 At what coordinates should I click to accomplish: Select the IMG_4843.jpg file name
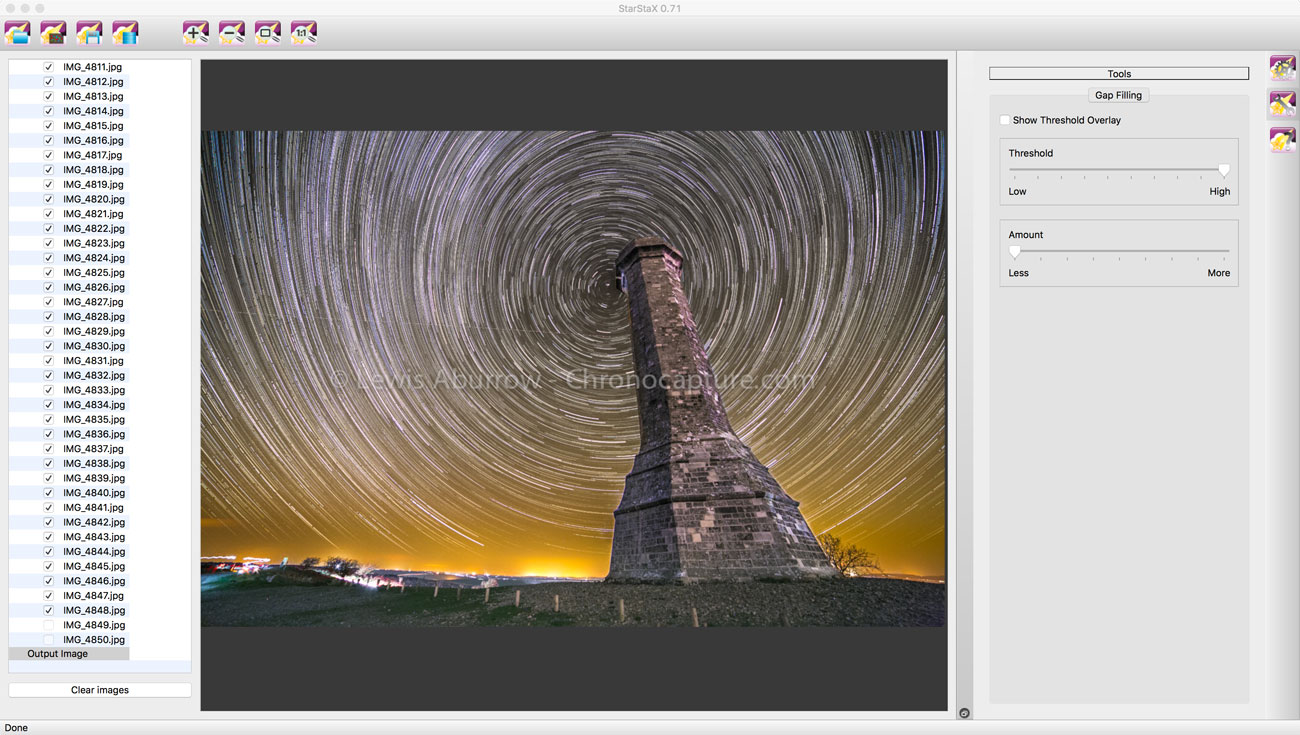[x=94, y=537]
